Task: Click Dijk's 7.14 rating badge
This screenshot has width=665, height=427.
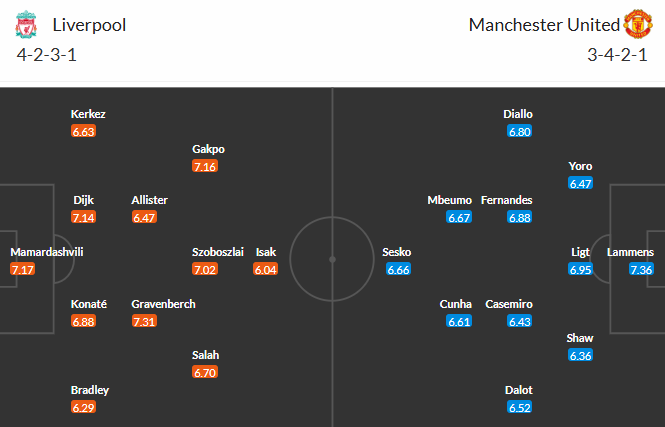Action: coord(84,217)
